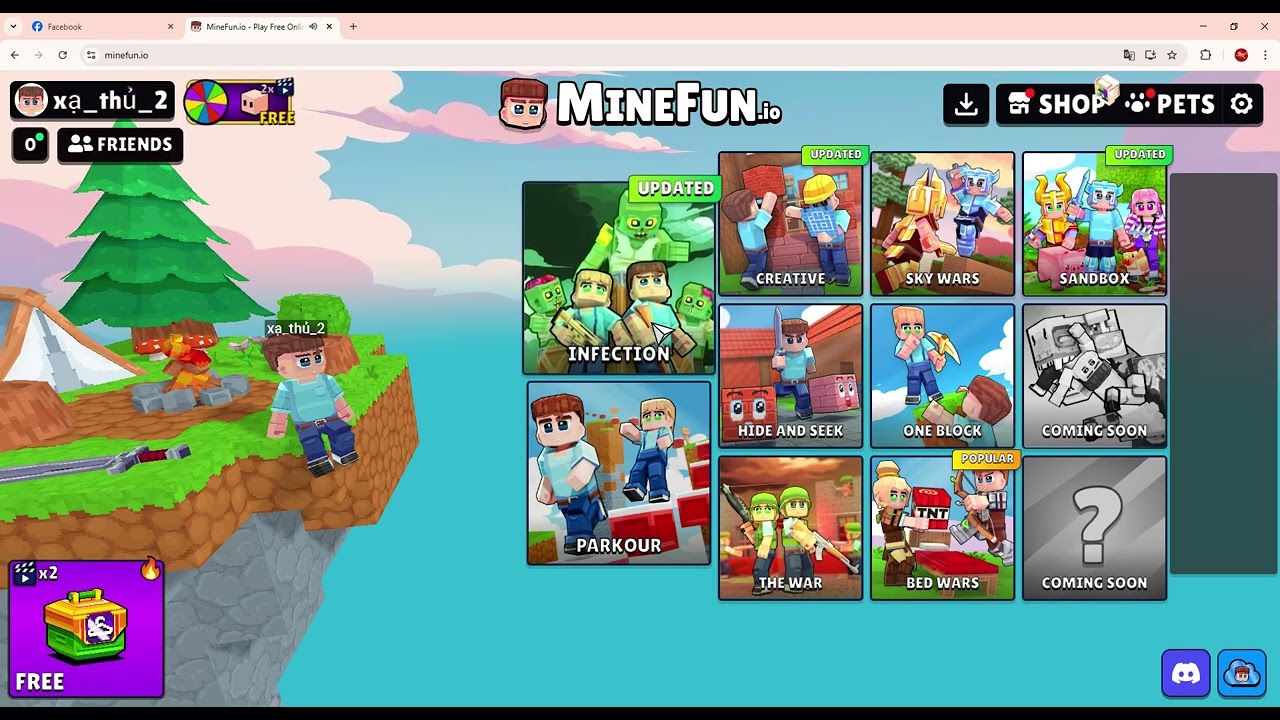Close the MineFun.io tab
Screen dimensions: 1280x720
point(328,26)
